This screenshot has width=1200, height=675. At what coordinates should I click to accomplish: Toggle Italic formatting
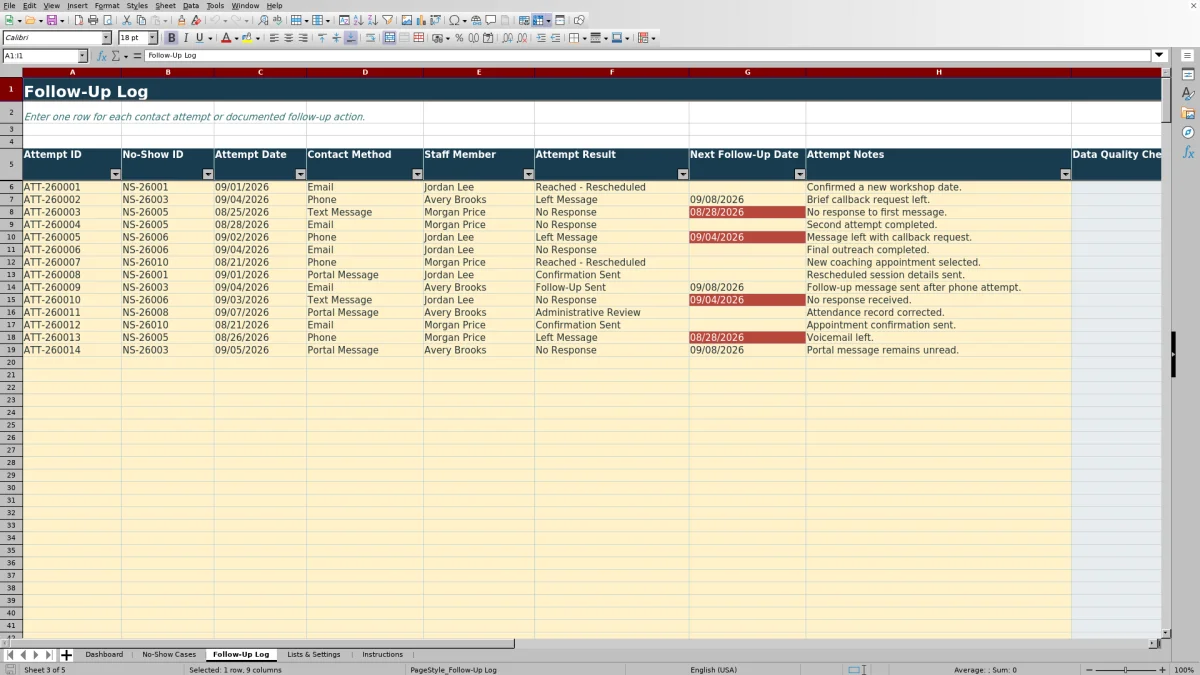[185, 38]
